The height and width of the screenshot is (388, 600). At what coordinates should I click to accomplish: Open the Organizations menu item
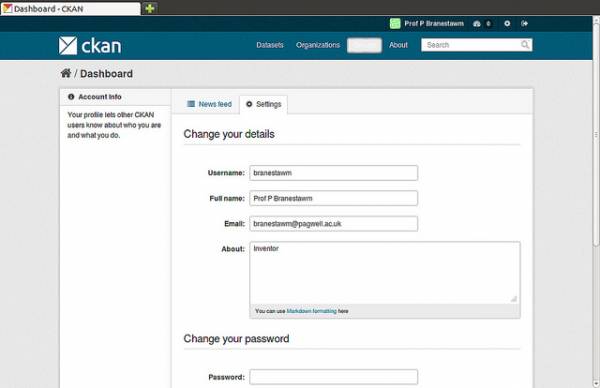318,45
